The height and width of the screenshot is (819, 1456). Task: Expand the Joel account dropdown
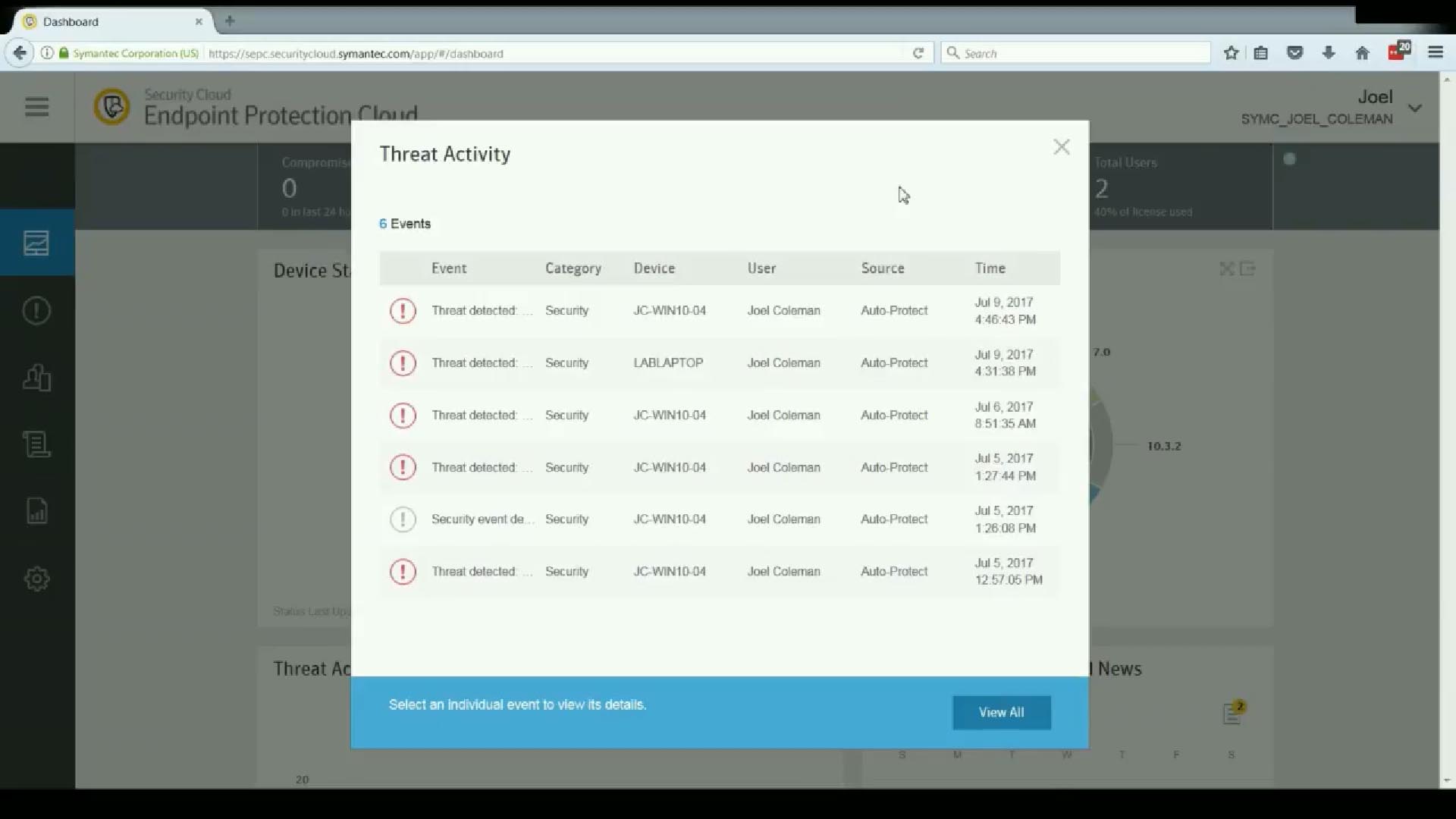click(1415, 108)
